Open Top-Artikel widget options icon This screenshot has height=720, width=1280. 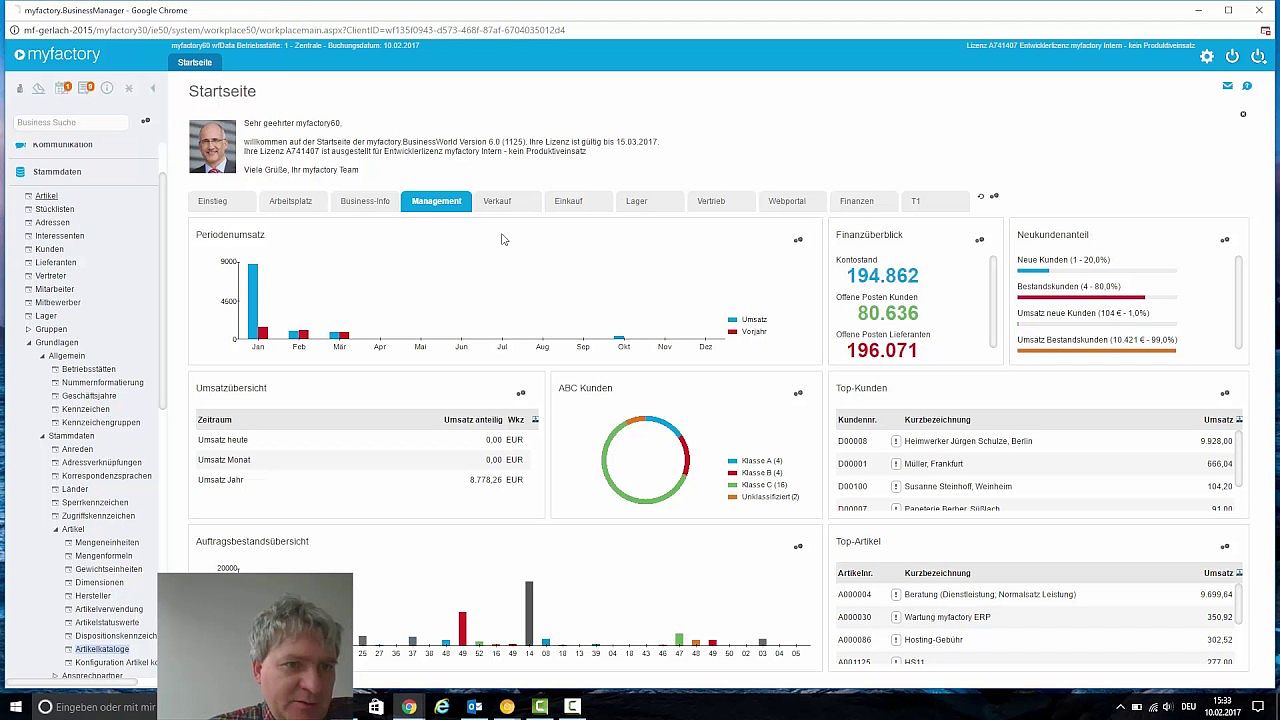[x=1225, y=546]
